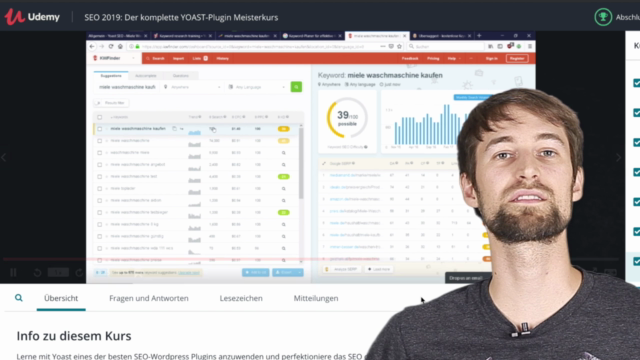
Task: Click the browser Suchen search box
Action: pyautogui.click(x=446, y=47)
